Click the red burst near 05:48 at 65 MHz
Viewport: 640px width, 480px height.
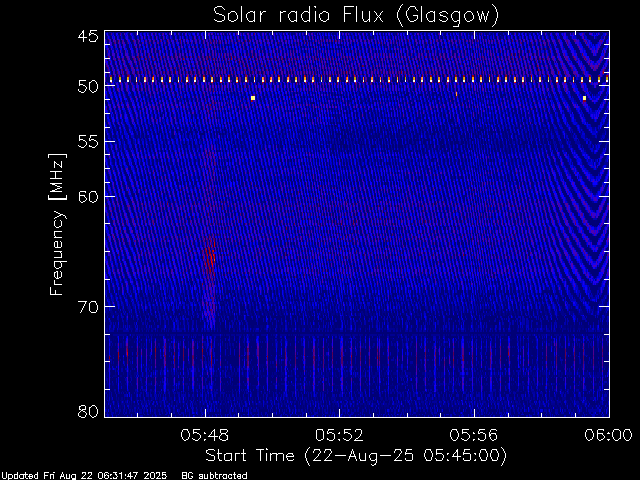[209, 259]
